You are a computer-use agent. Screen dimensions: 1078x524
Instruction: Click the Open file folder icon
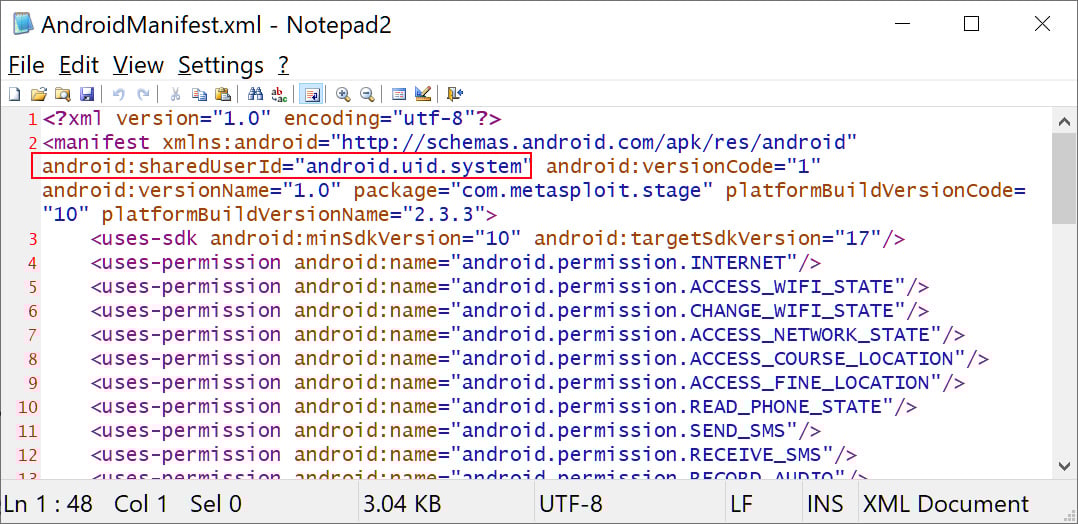coord(38,94)
